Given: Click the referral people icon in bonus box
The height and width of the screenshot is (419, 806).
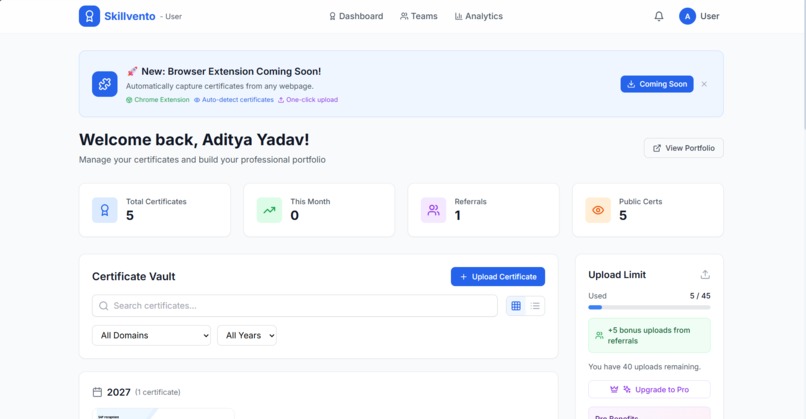Looking at the screenshot, I should 599,335.
